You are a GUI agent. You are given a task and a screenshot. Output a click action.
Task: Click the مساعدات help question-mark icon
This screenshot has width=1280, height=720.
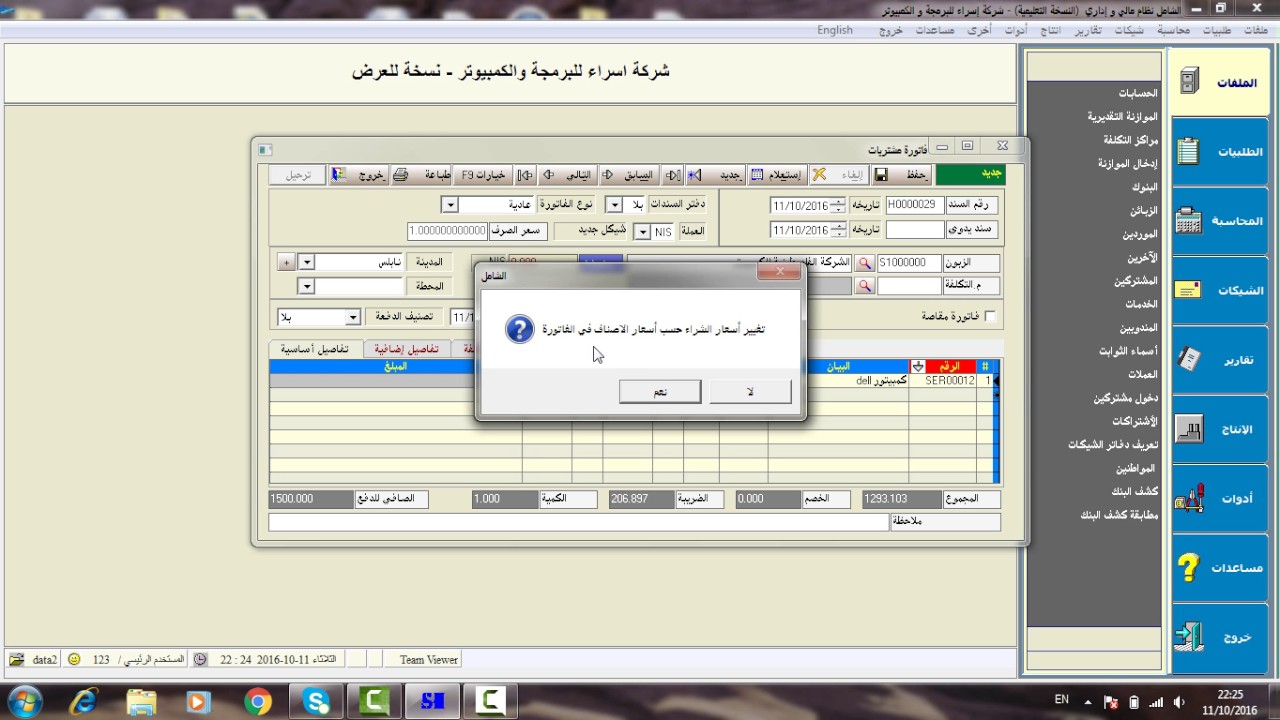[x=1188, y=568]
